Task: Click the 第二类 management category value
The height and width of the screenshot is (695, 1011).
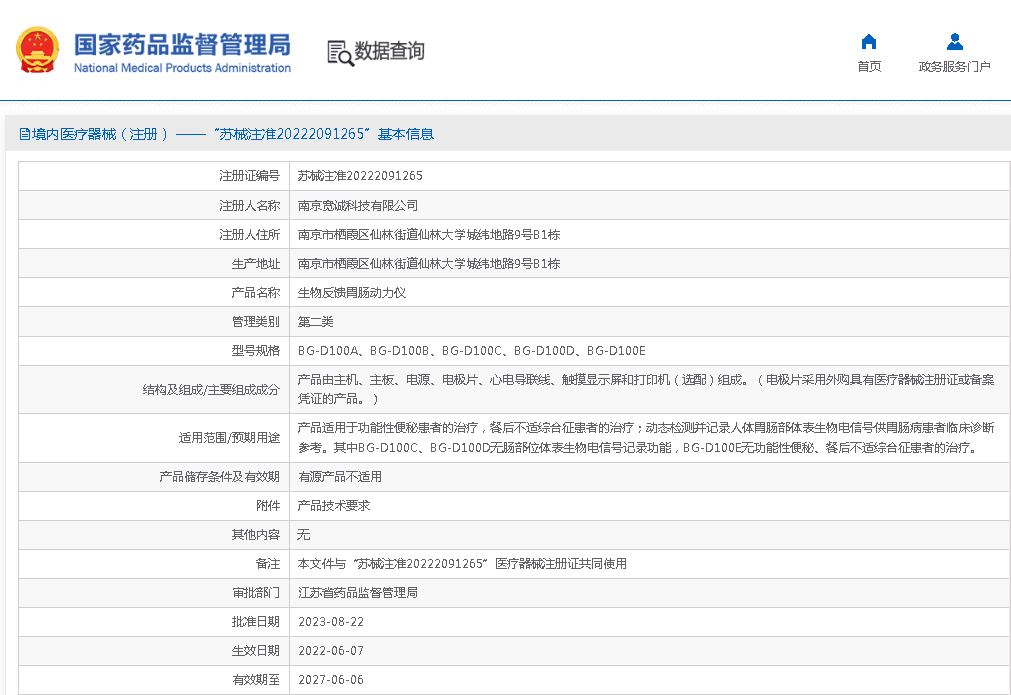Action: (316, 322)
